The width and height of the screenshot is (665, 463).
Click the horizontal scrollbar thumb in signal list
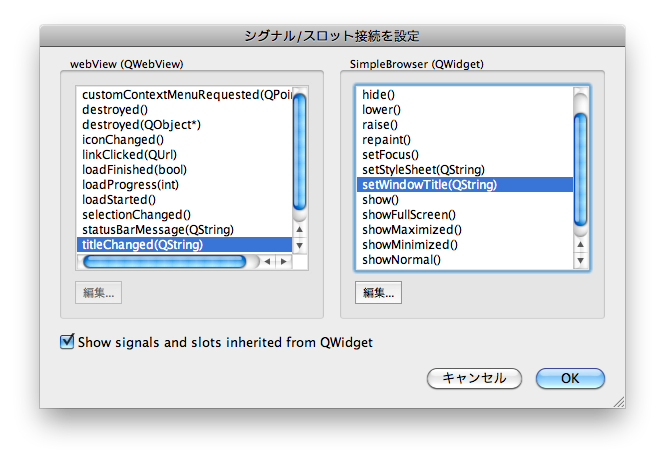(x=165, y=262)
